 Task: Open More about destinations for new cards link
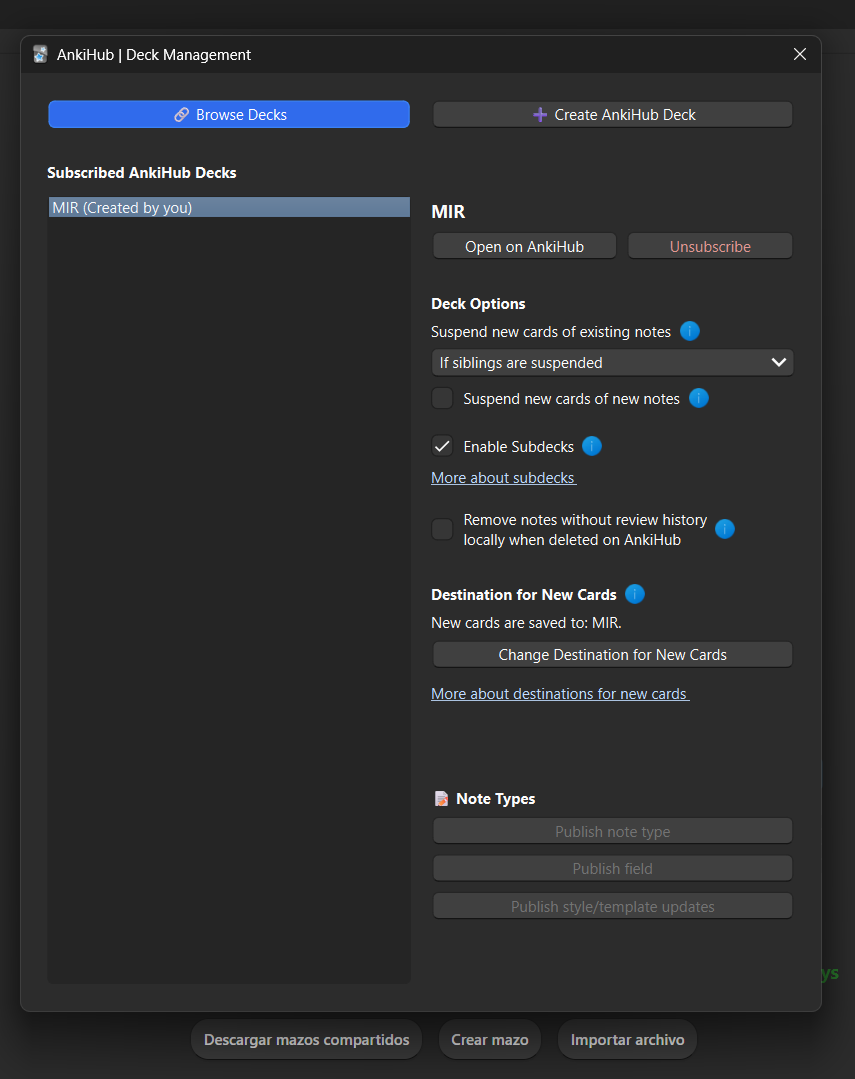click(560, 694)
